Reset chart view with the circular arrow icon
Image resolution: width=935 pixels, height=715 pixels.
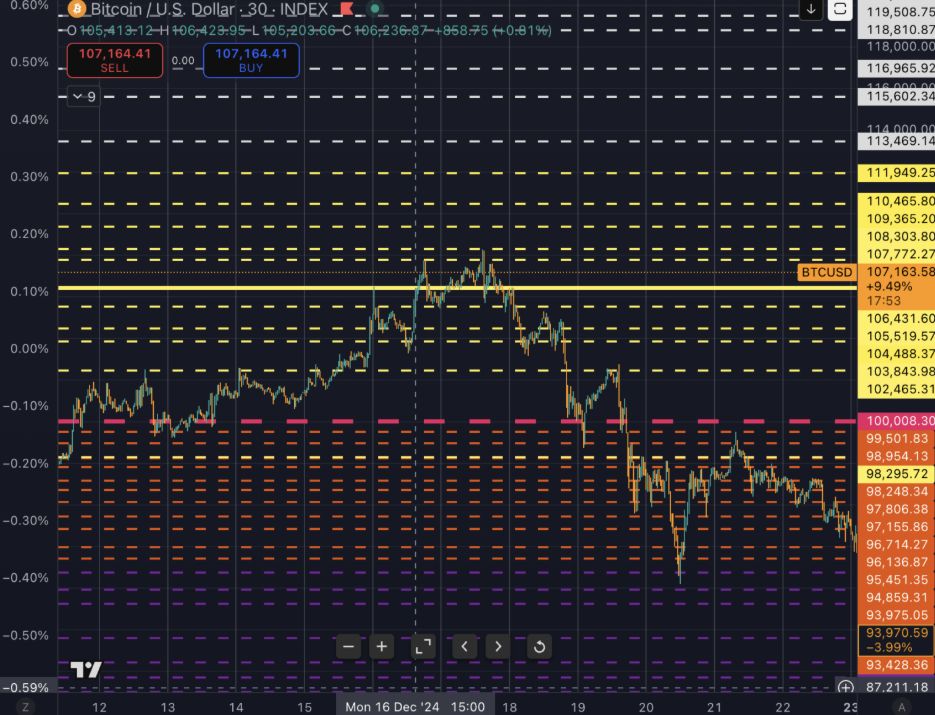click(x=539, y=647)
